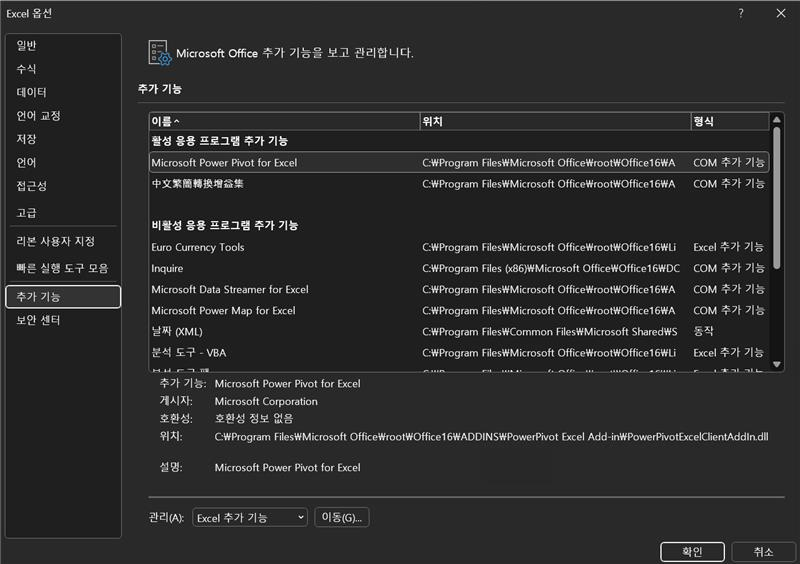800x564 pixels.
Task: Select the 추가 기능 sidebar item
Action: click(63, 297)
